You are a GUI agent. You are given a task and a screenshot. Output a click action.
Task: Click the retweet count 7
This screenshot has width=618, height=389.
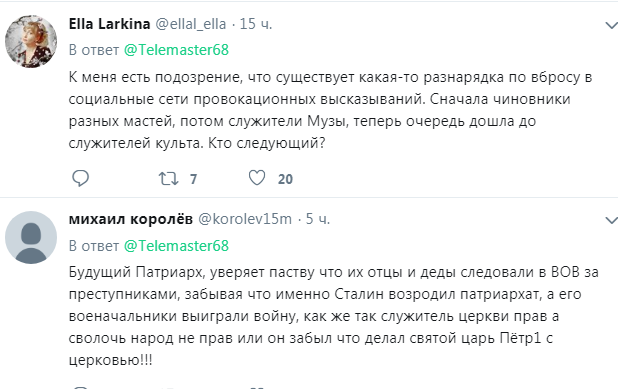[x=193, y=179]
